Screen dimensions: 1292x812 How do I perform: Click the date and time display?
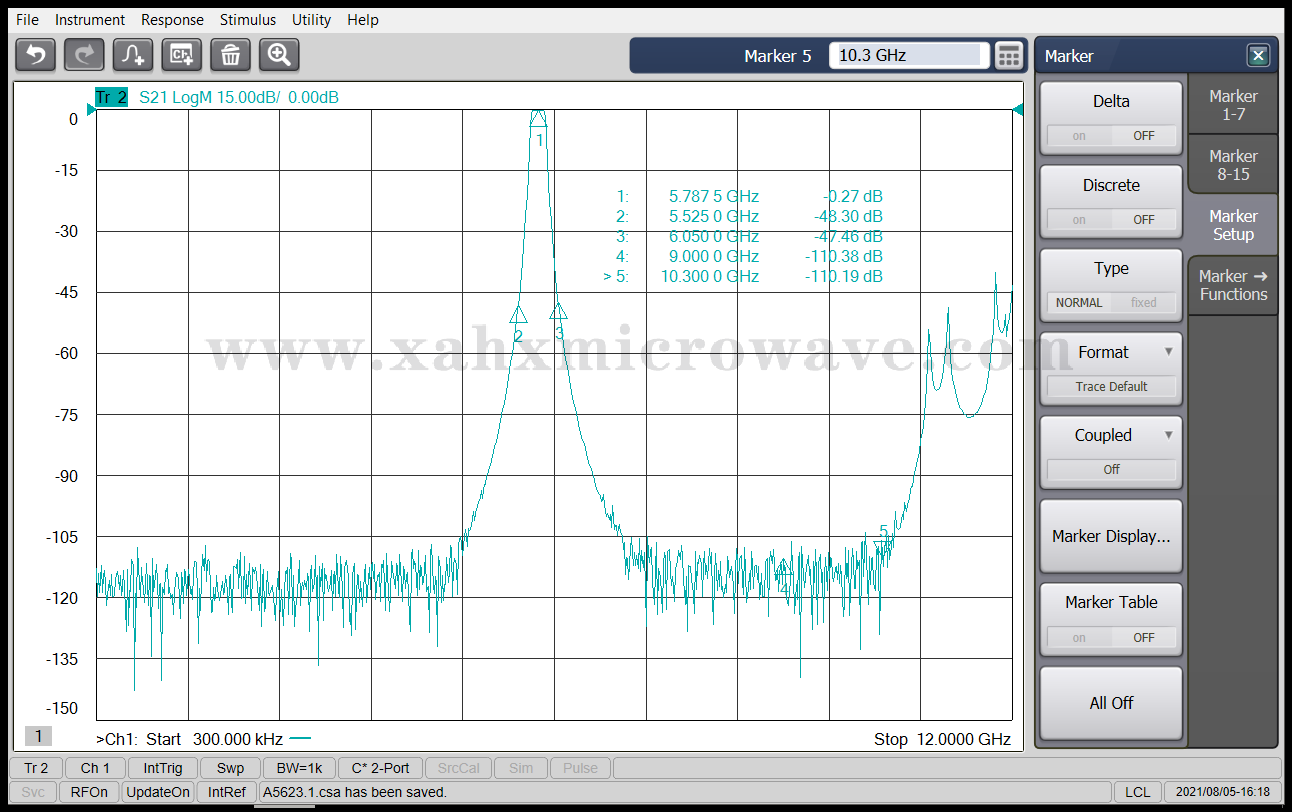[1223, 792]
